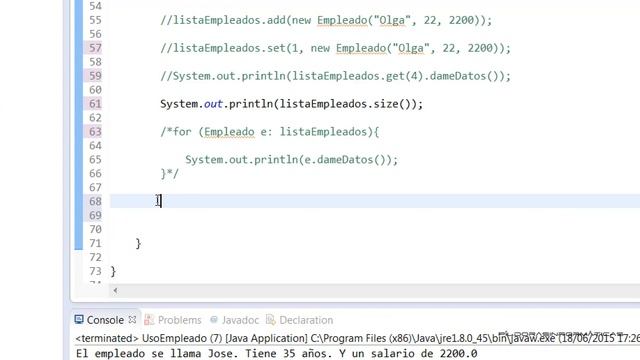Click line number 71 in the gutter

[x=95, y=243]
